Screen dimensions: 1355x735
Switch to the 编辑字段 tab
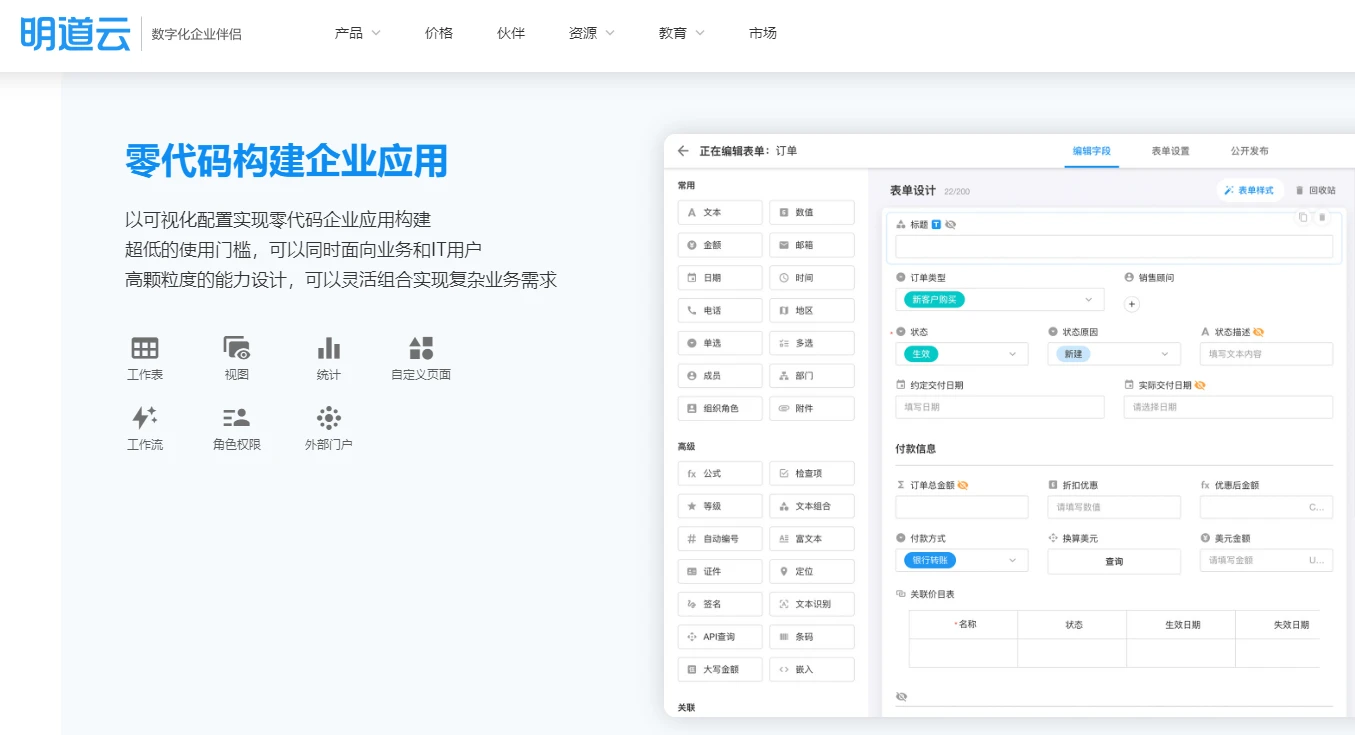[x=1092, y=151]
